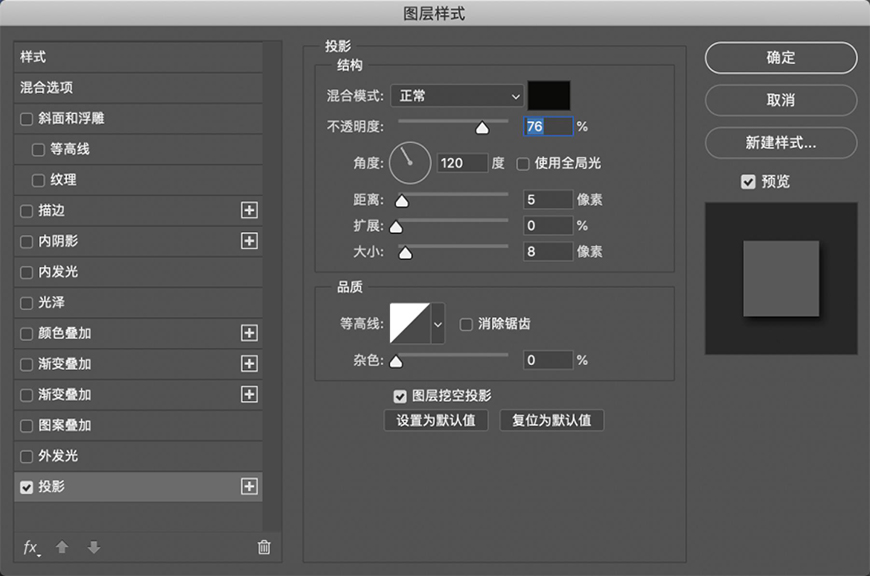Image resolution: width=870 pixels, height=576 pixels.
Task: Click the 不透明度 slider handle
Action: tap(482, 128)
